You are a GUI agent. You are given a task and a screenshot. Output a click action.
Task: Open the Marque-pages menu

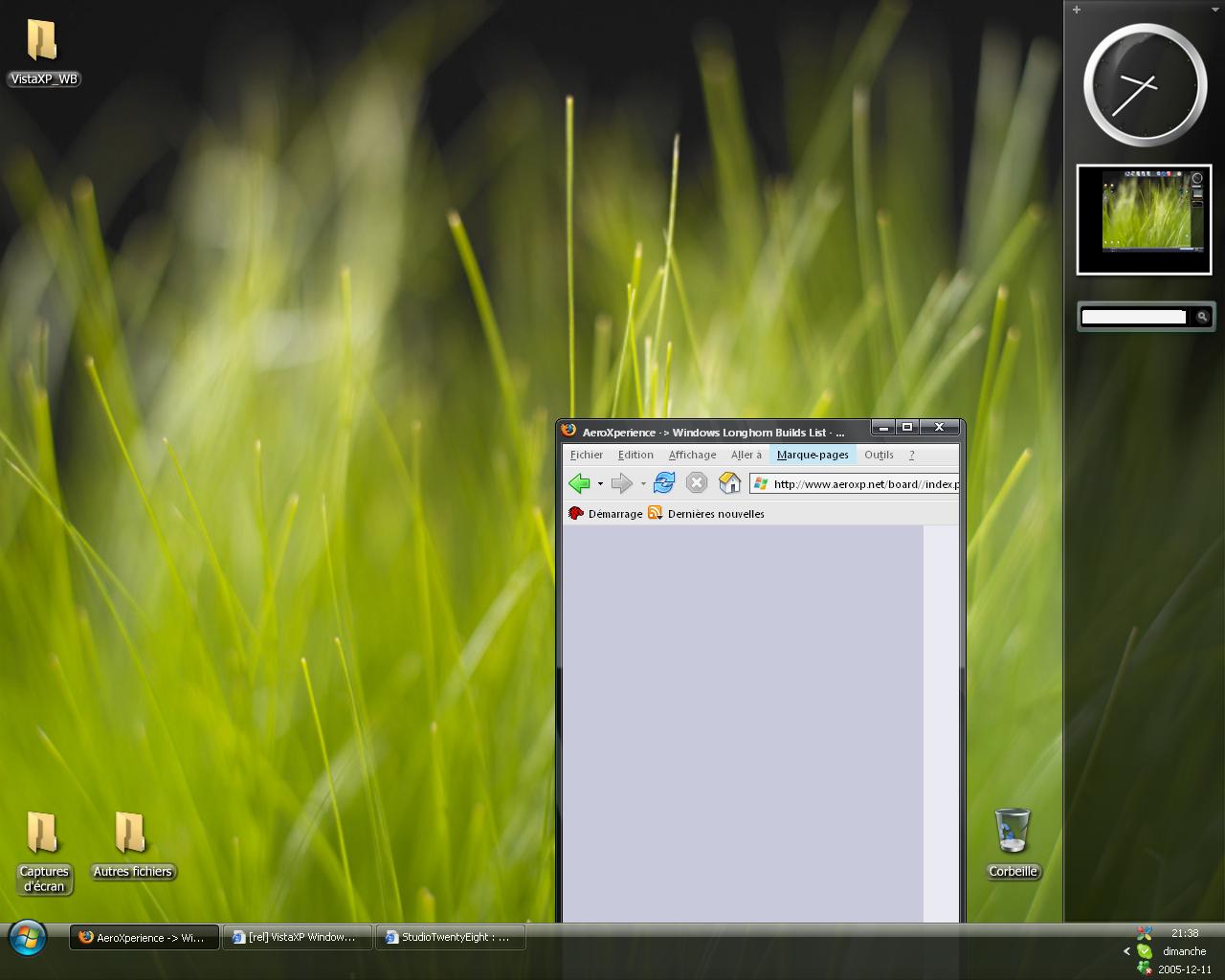click(x=813, y=455)
